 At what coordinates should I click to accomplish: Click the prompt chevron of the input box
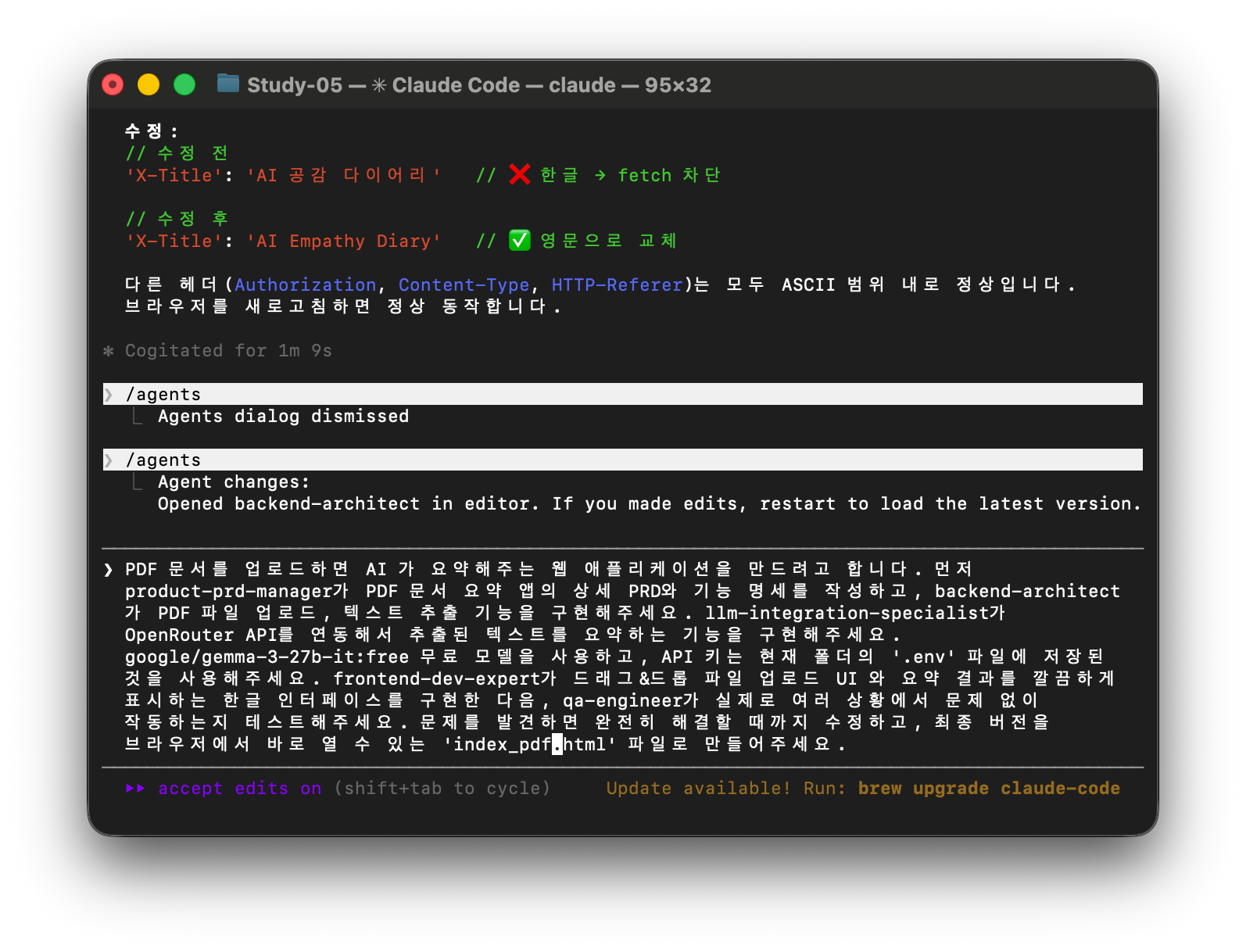pos(109,570)
